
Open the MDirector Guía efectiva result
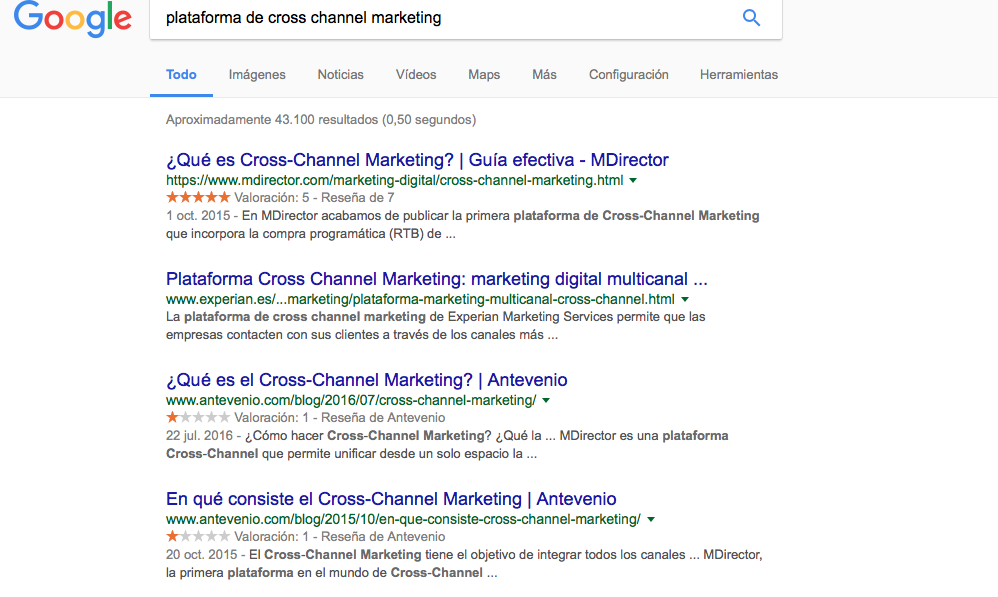418,160
